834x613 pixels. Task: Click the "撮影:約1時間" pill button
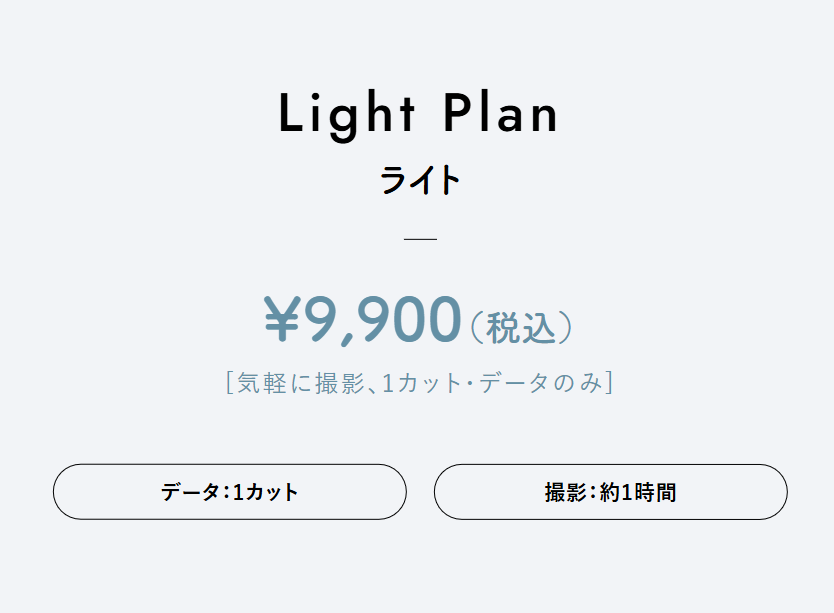coord(610,492)
